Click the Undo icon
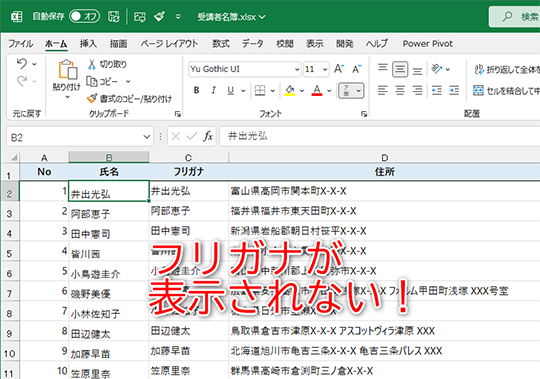The image size is (540, 379). point(22,63)
